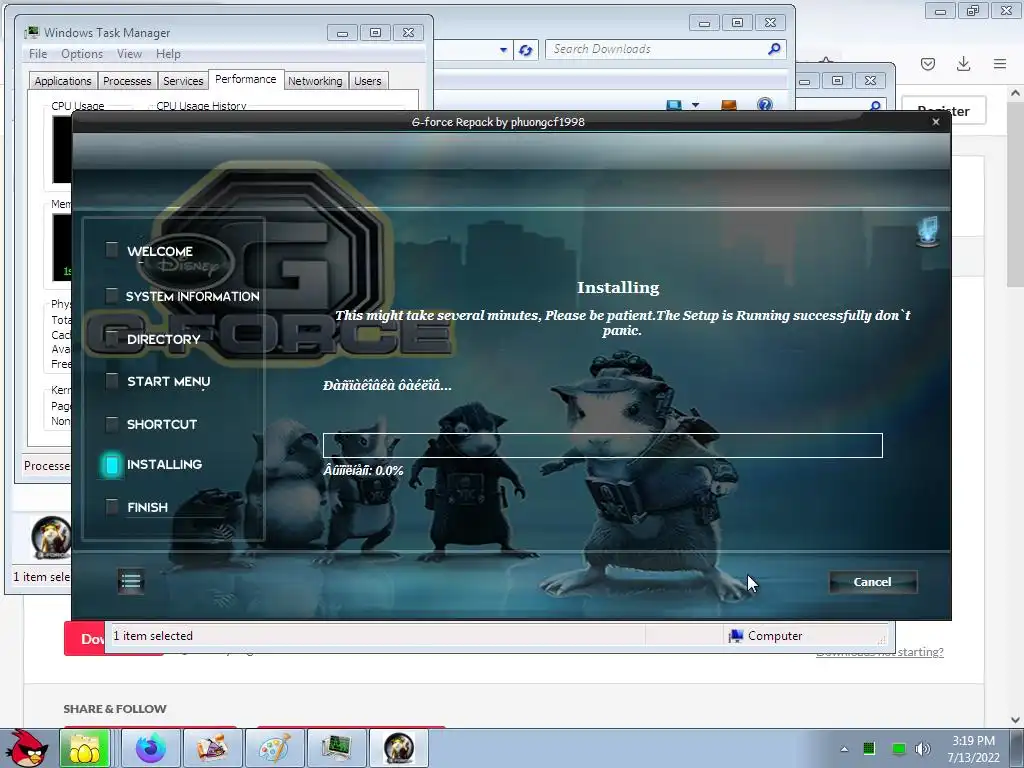Click the refresh button in Explorer address bar

pyautogui.click(x=526, y=50)
